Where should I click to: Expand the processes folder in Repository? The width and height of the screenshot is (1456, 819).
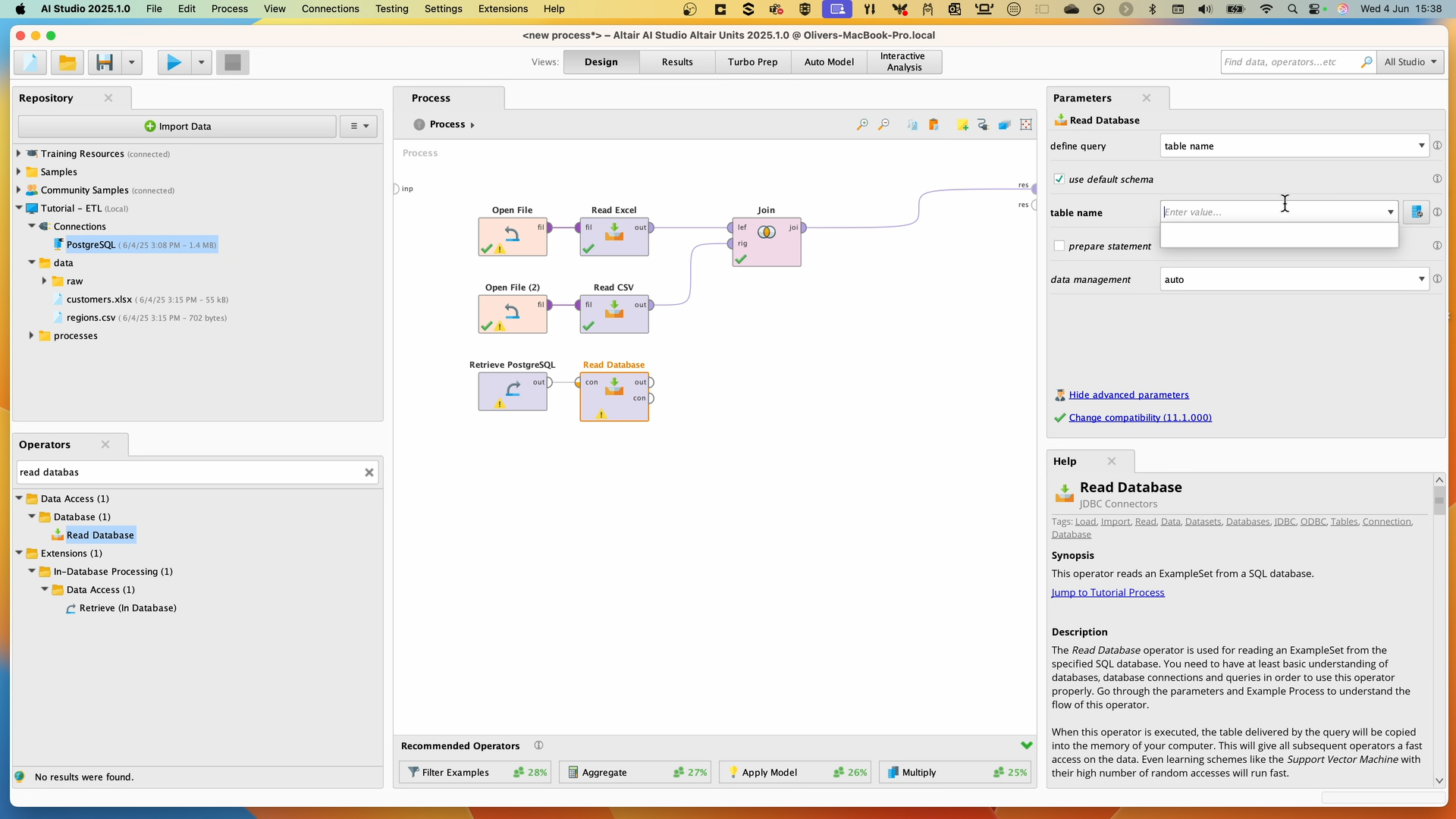(x=31, y=335)
